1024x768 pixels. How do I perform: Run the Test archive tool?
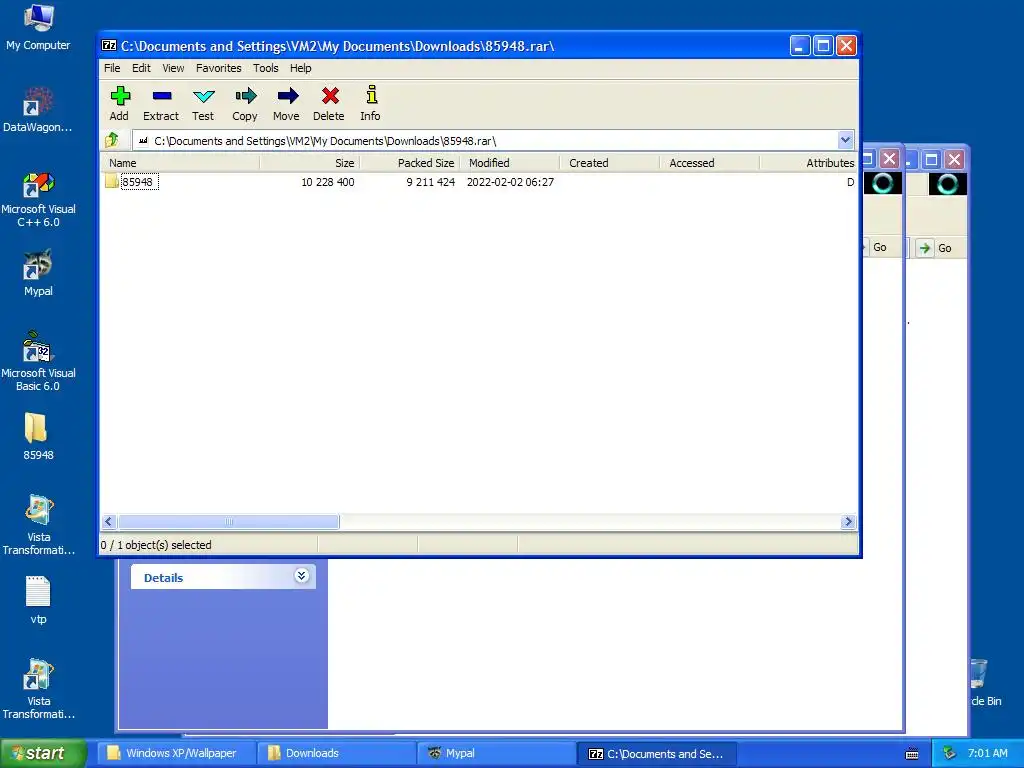[x=203, y=96]
